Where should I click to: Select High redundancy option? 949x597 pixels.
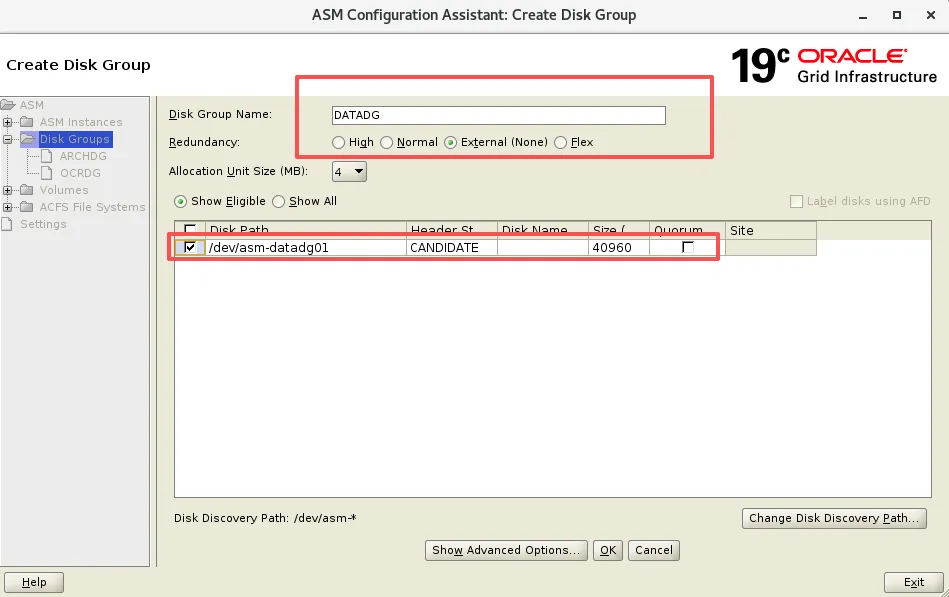[x=338, y=142]
